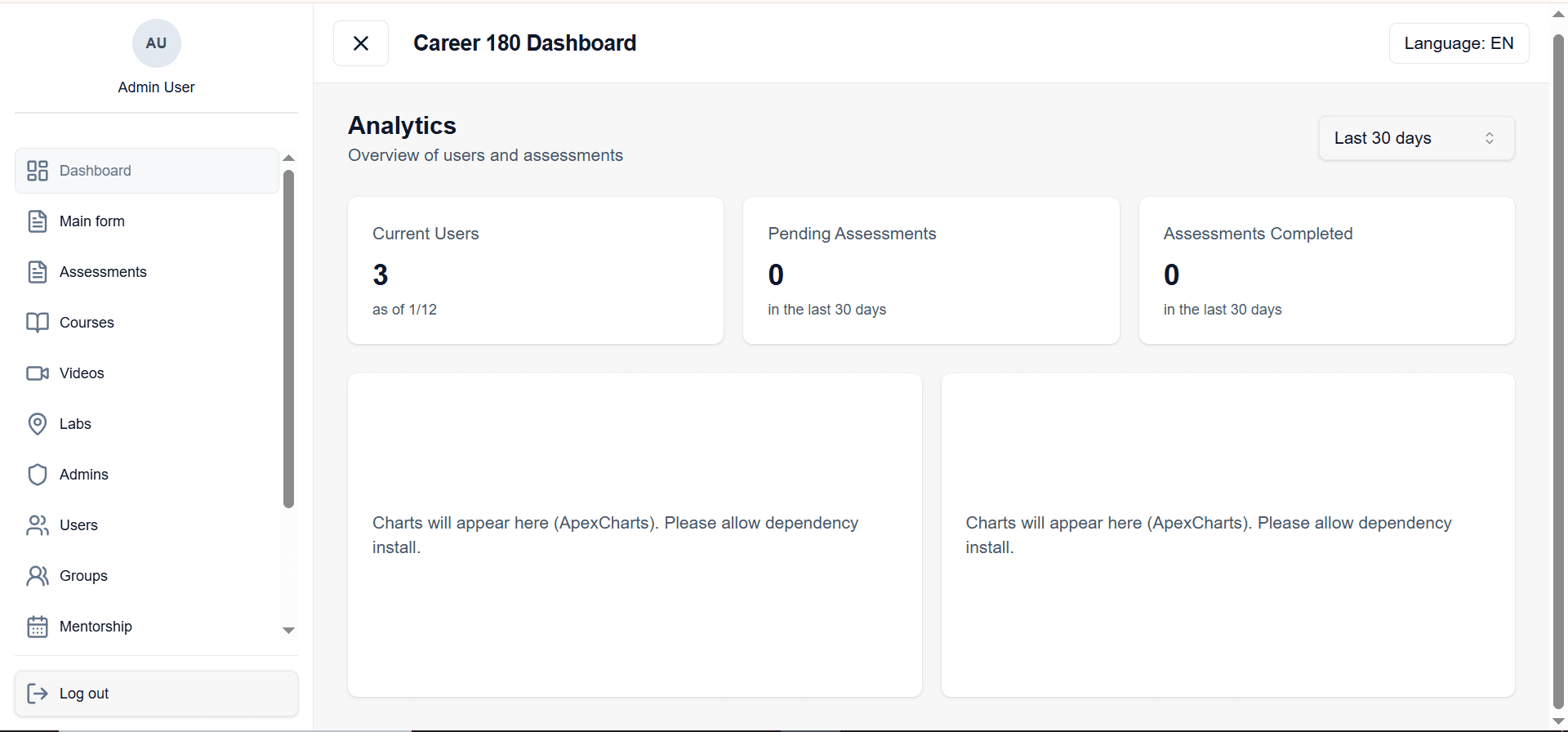The width and height of the screenshot is (1568, 732).
Task: Open Groups from the sidebar
Action: click(147, 576)
